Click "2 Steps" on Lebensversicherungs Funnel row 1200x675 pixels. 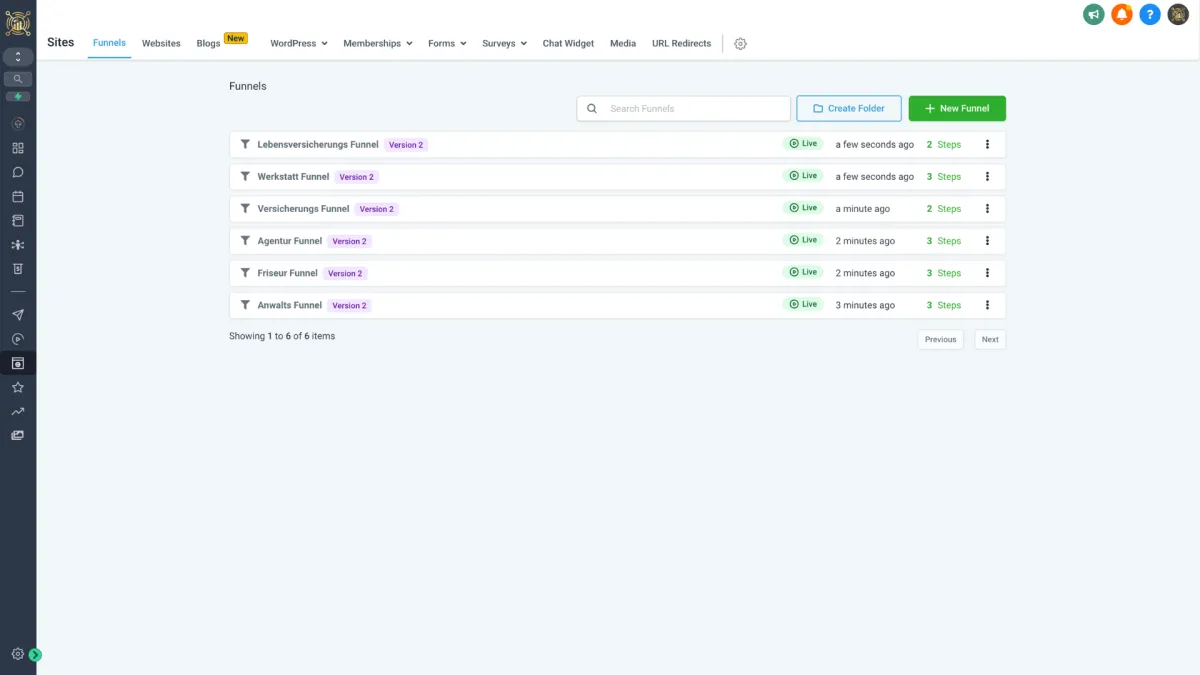pyautogui.click(x=943, y=144)
